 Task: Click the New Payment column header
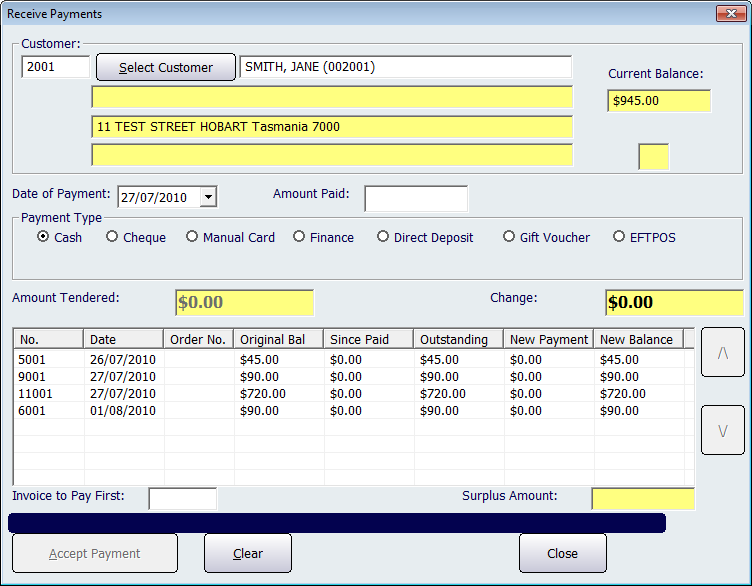click(x=549, y=339)
